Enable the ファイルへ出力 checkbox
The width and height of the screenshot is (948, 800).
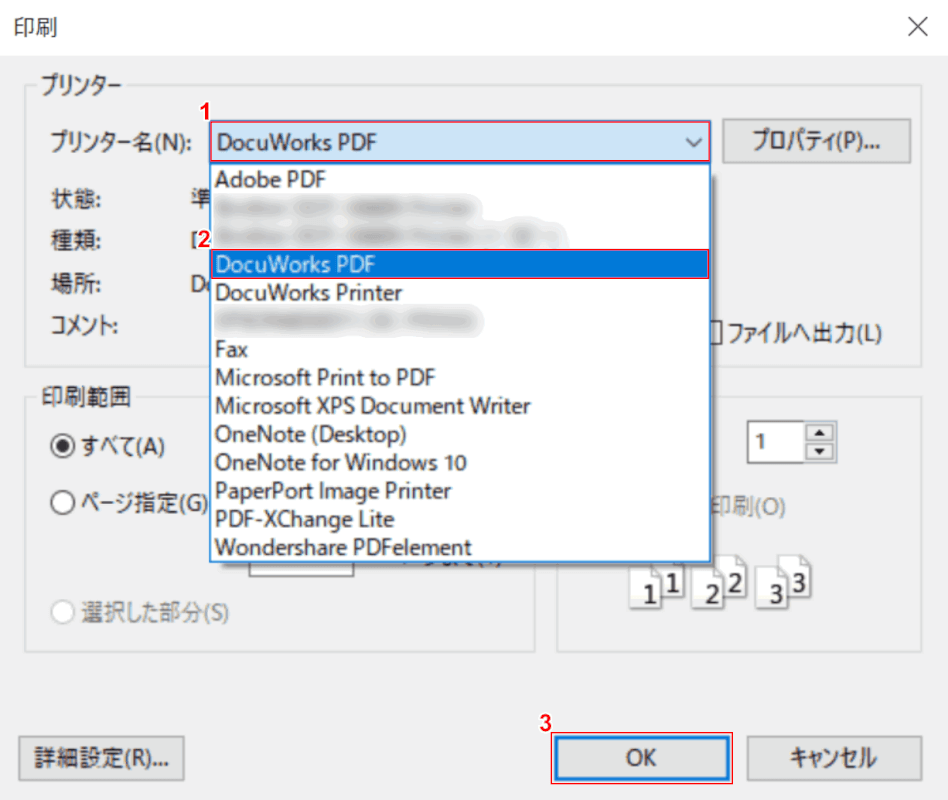[x=716, y=333]
